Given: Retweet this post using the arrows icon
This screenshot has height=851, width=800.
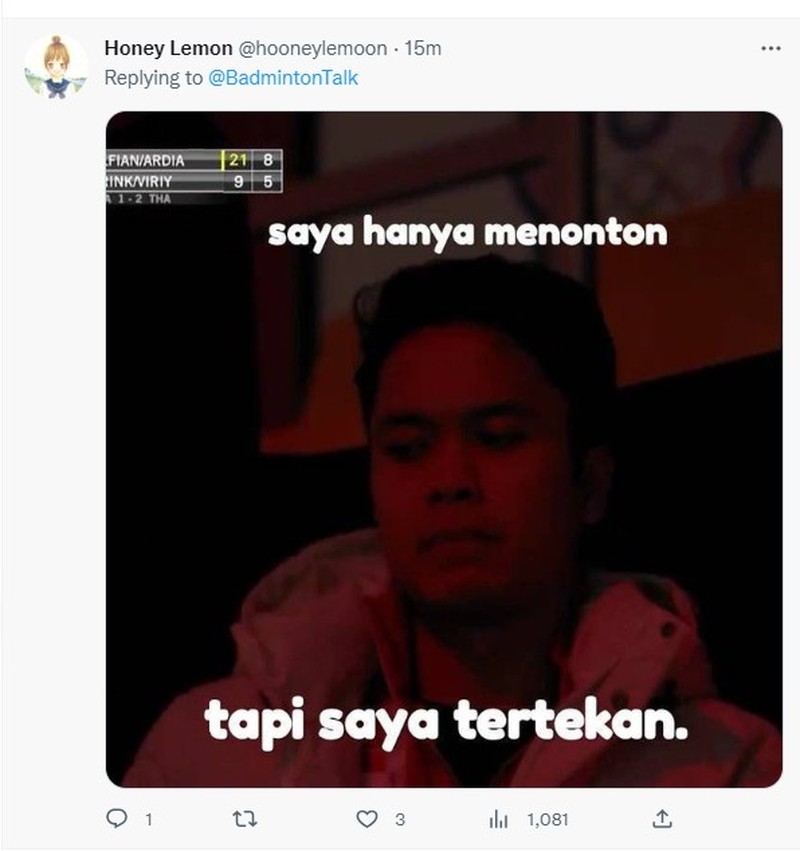Looking at the screenshot, I should pyautogui.click(x=245, y=818).
